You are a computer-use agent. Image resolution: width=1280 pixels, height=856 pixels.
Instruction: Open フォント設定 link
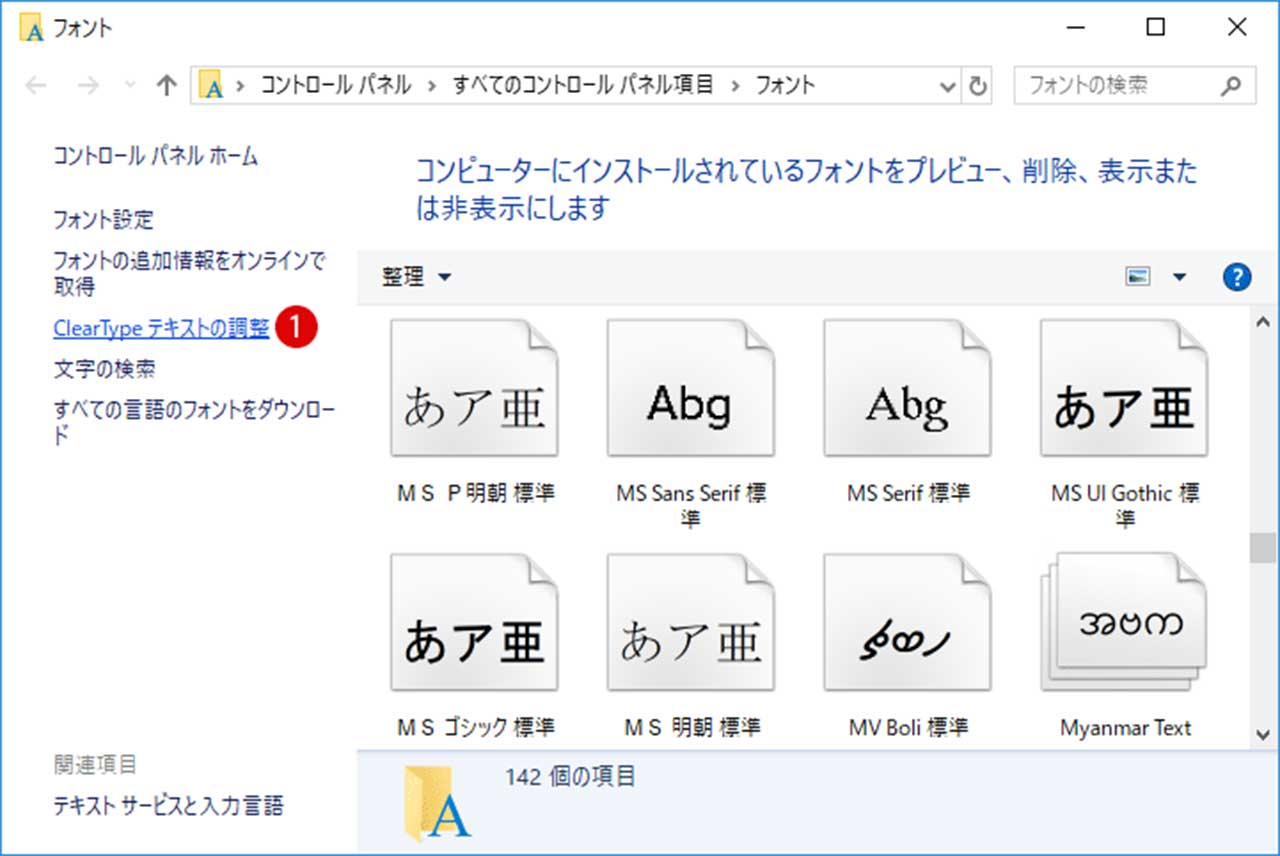[x=104, y=220]
